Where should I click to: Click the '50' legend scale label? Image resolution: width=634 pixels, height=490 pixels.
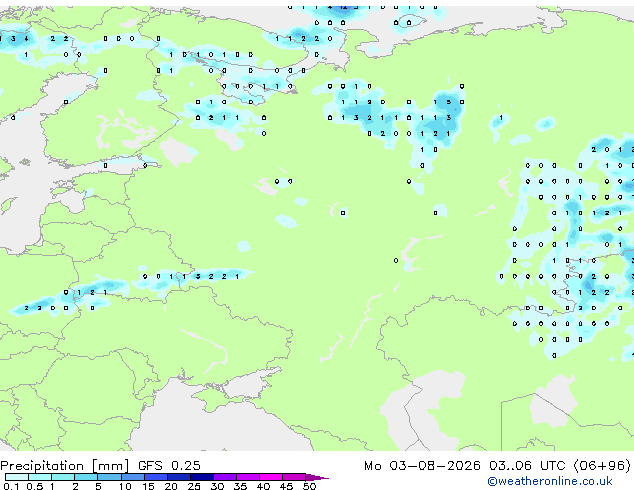[x=310, y=486]
